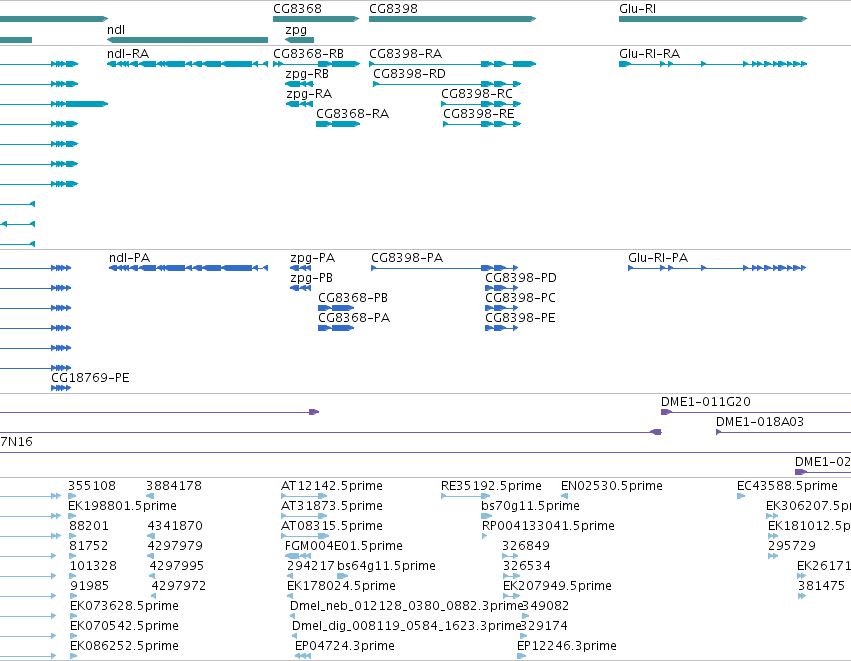This screenshot has width=851, height=661.
Task: Select Dmel_dig_008119_0584_1623.3prime label
Action: 406,626
